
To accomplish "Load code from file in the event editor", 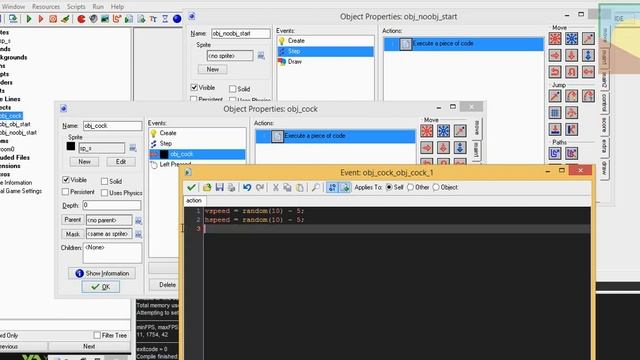I will [x=207, y=187].
